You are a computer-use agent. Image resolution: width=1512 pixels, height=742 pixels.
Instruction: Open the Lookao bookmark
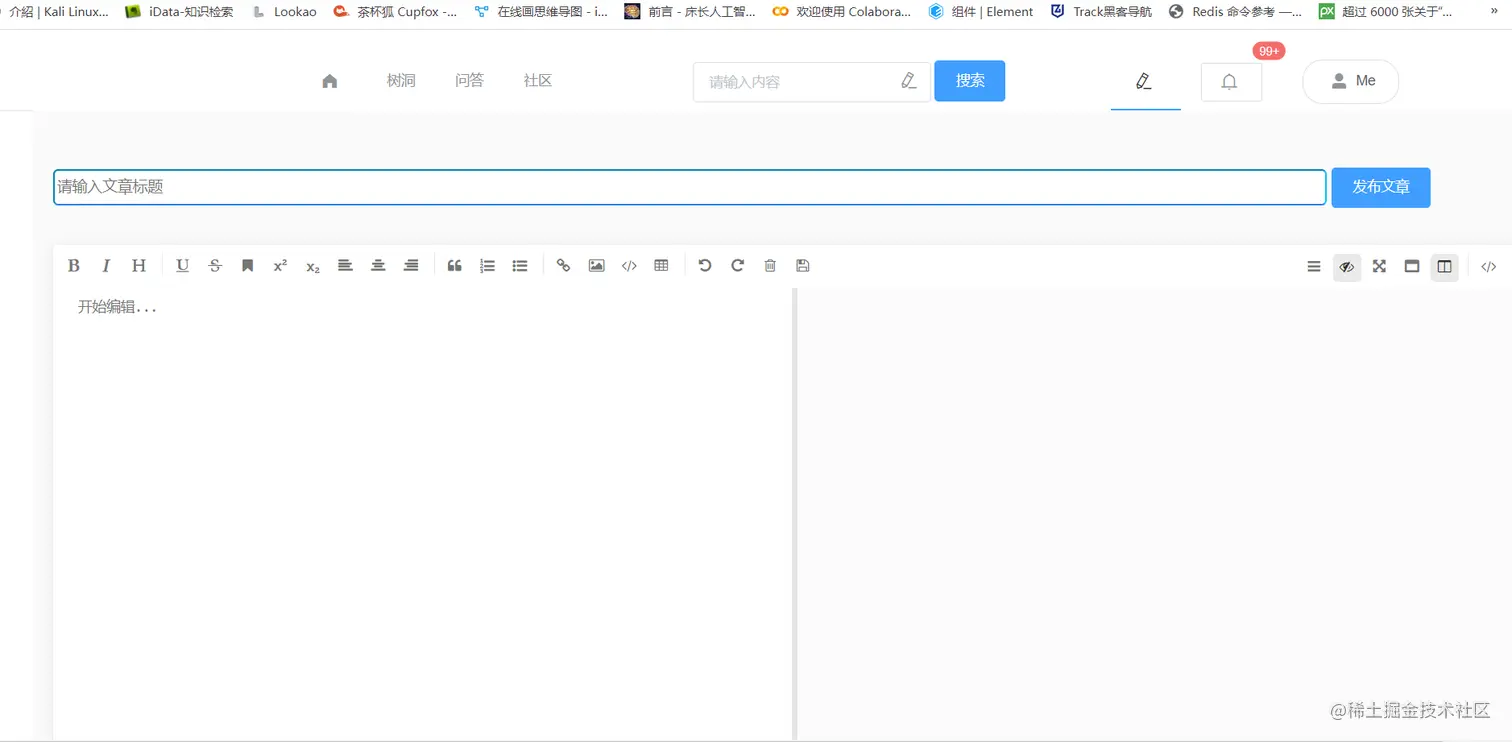284,12
